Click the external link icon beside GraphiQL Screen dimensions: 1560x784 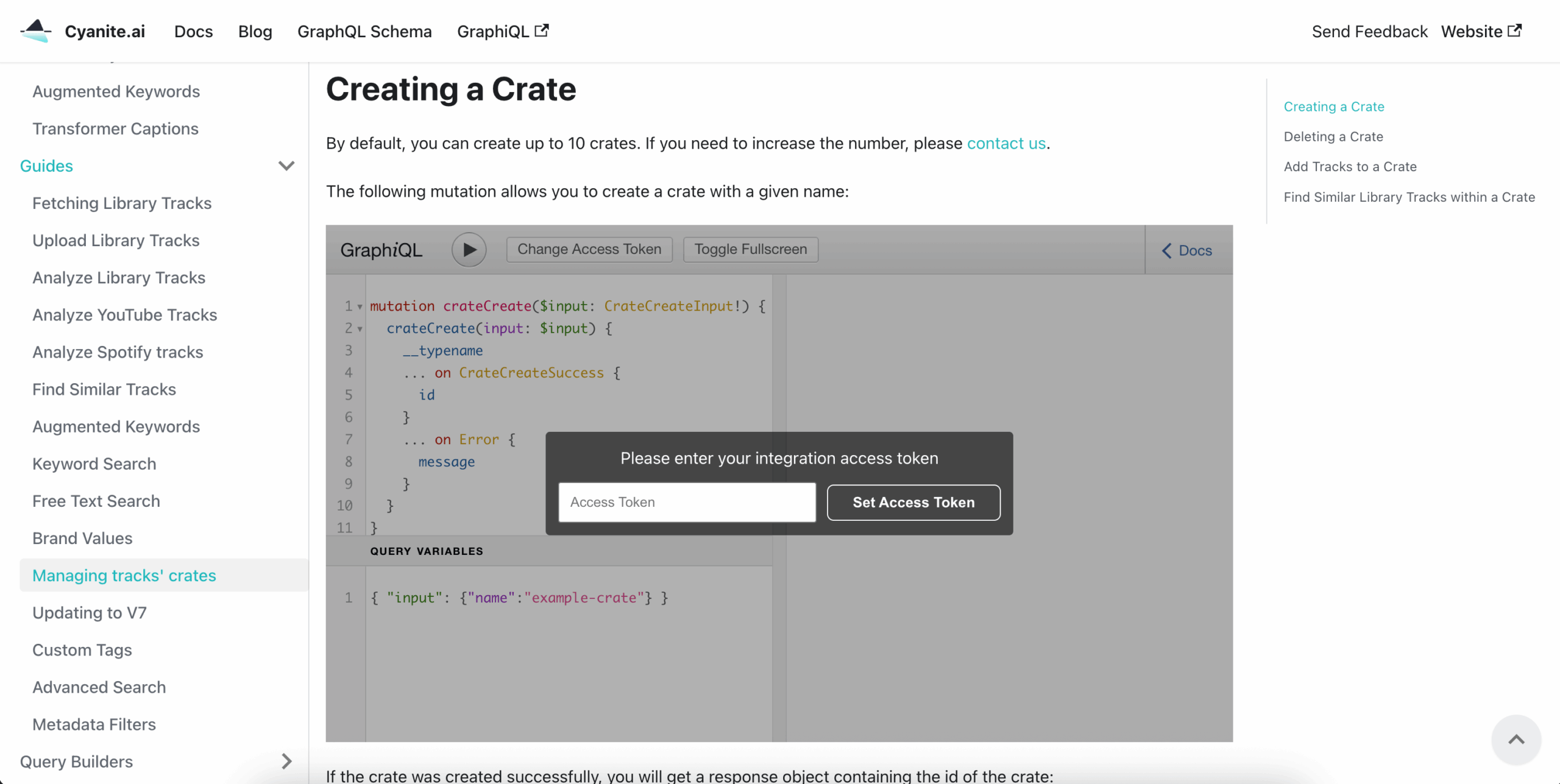click(542, 29)
